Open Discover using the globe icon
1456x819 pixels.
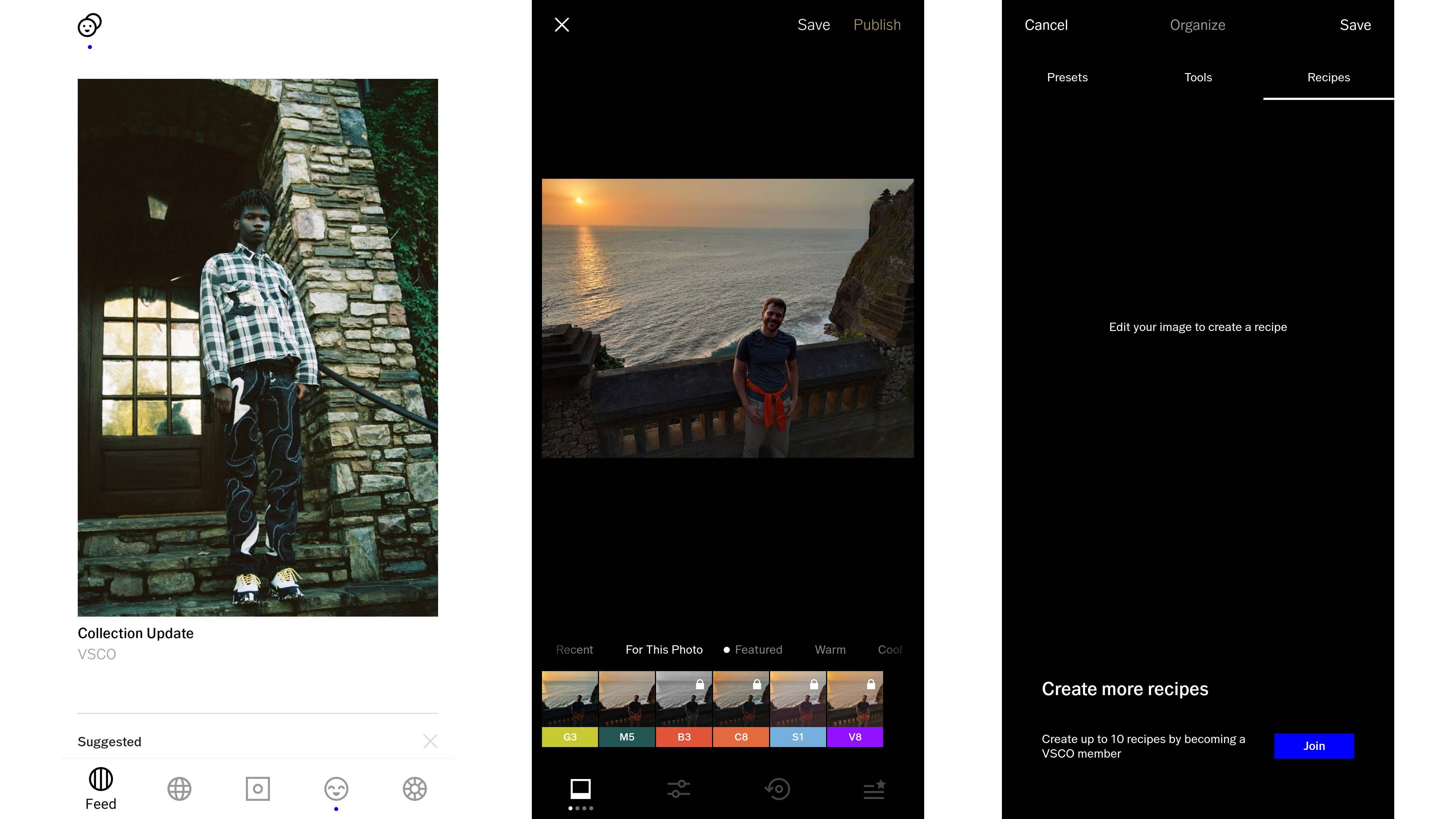(x=179, y=788)
